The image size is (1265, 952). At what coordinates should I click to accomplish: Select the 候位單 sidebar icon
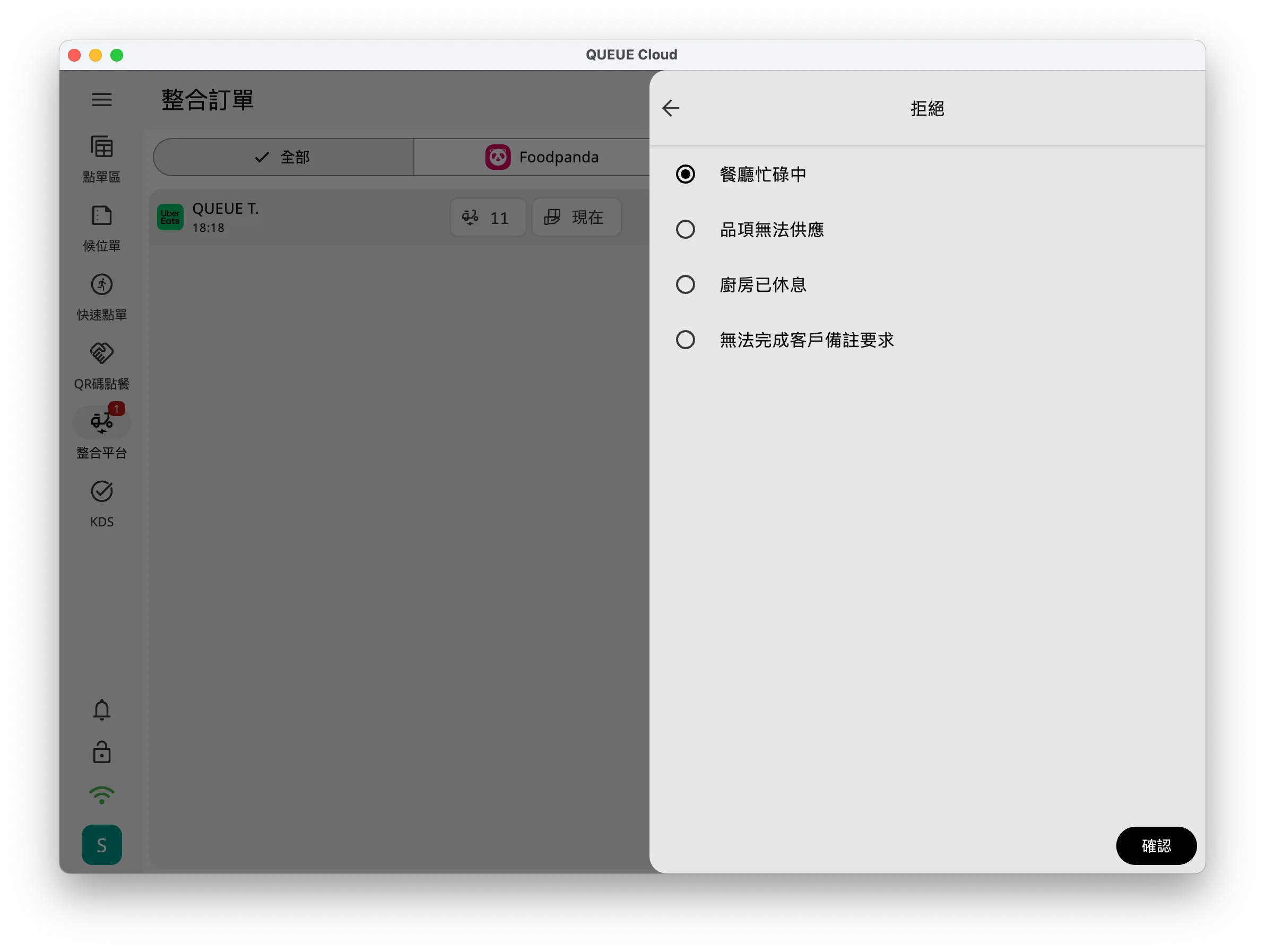102,228
